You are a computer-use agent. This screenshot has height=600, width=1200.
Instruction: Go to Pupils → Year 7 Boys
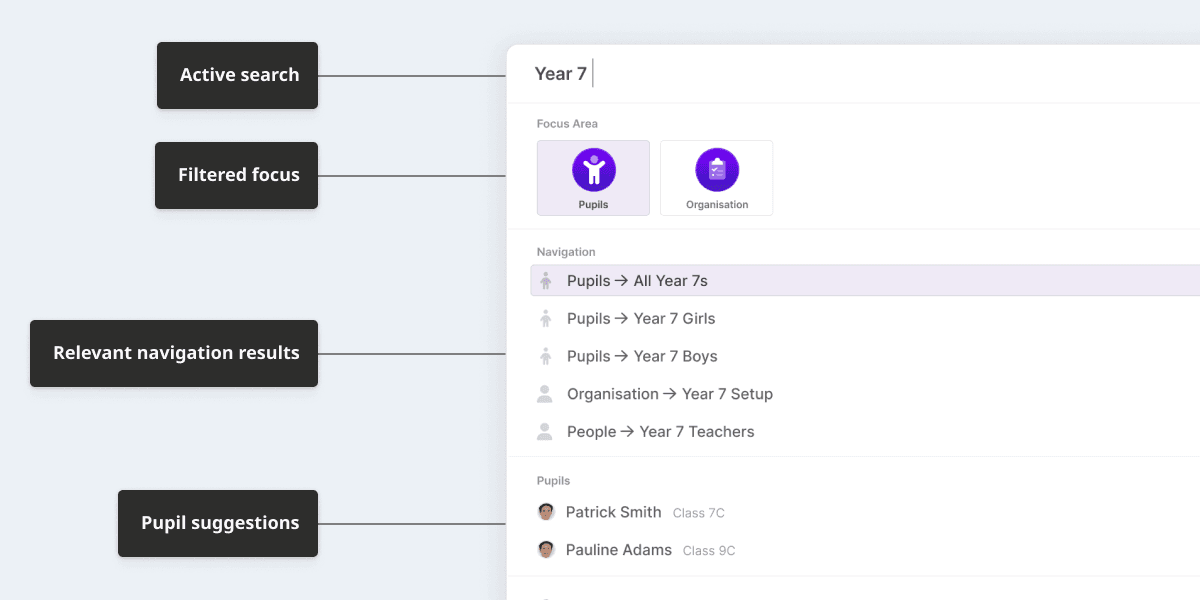[x=642, y=356]
